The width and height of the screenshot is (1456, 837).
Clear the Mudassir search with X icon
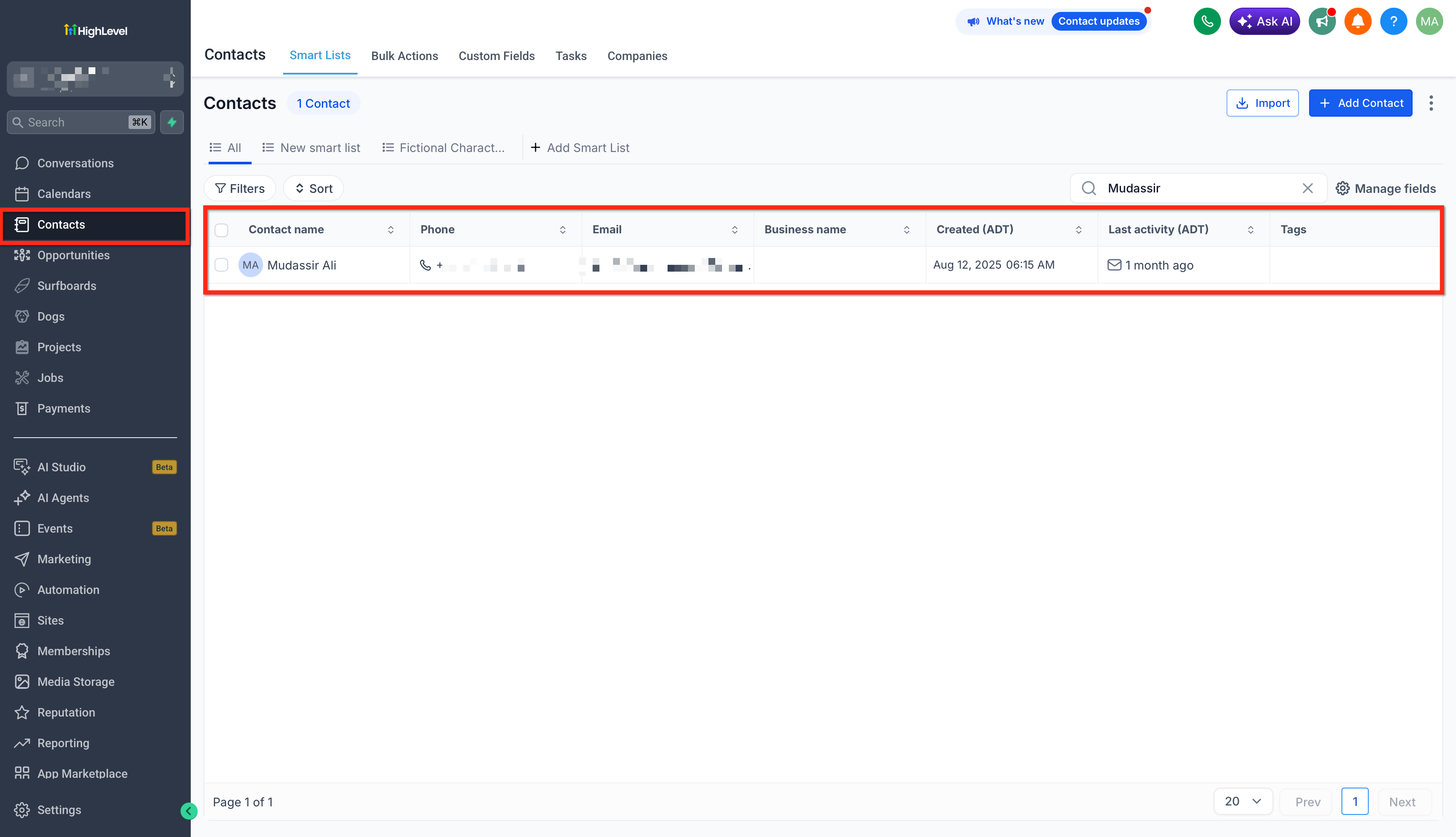click(1307, 189)
